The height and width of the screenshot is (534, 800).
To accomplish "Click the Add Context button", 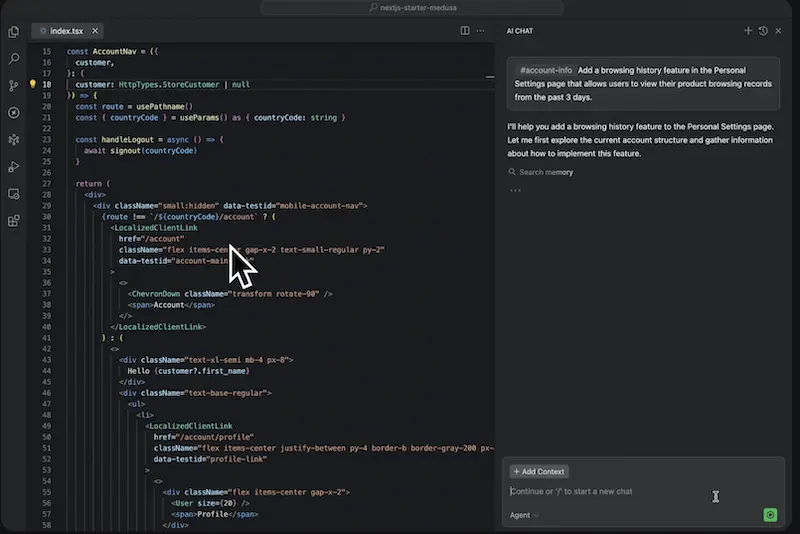I will pos(539,471).
